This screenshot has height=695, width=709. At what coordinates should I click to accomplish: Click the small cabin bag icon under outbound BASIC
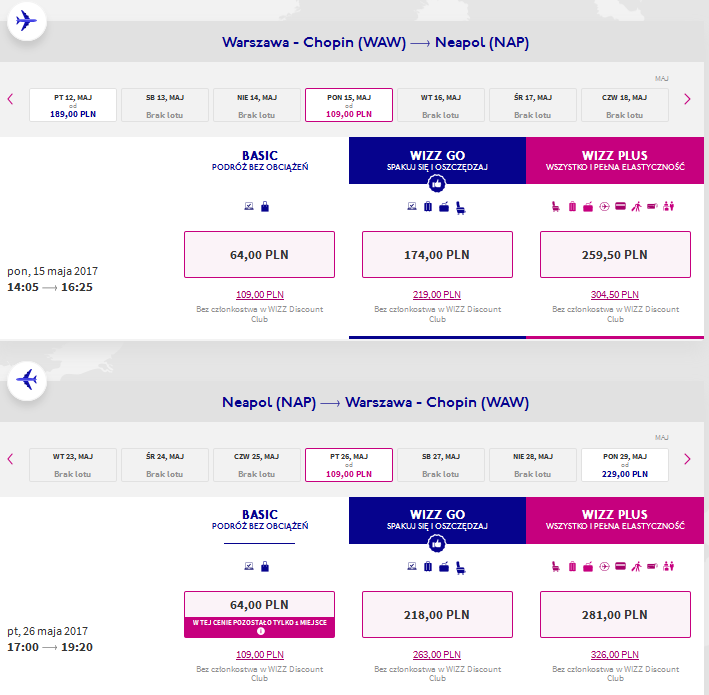click(x=265, y=207)
